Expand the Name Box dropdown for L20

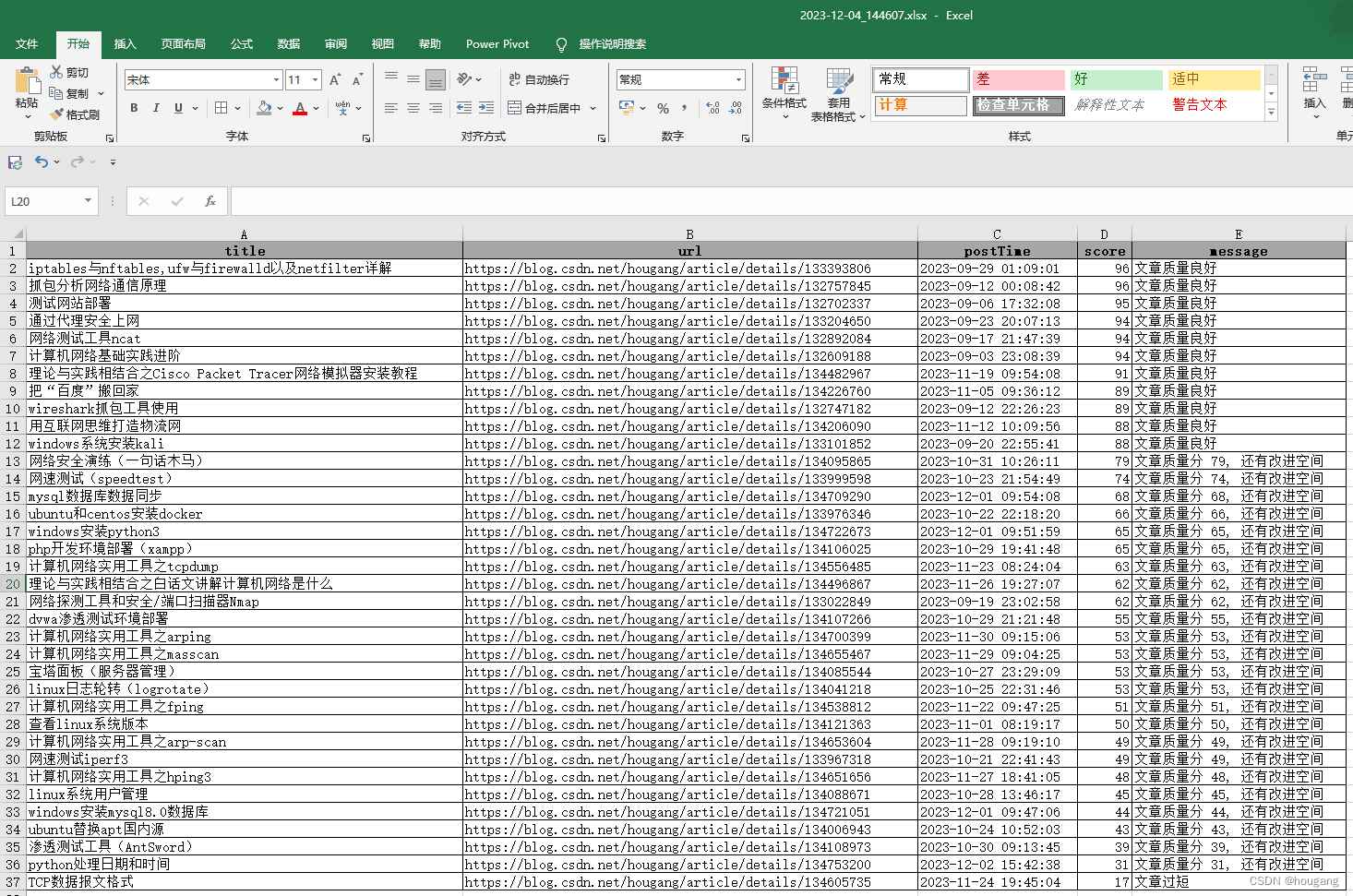tap(88, 201)
